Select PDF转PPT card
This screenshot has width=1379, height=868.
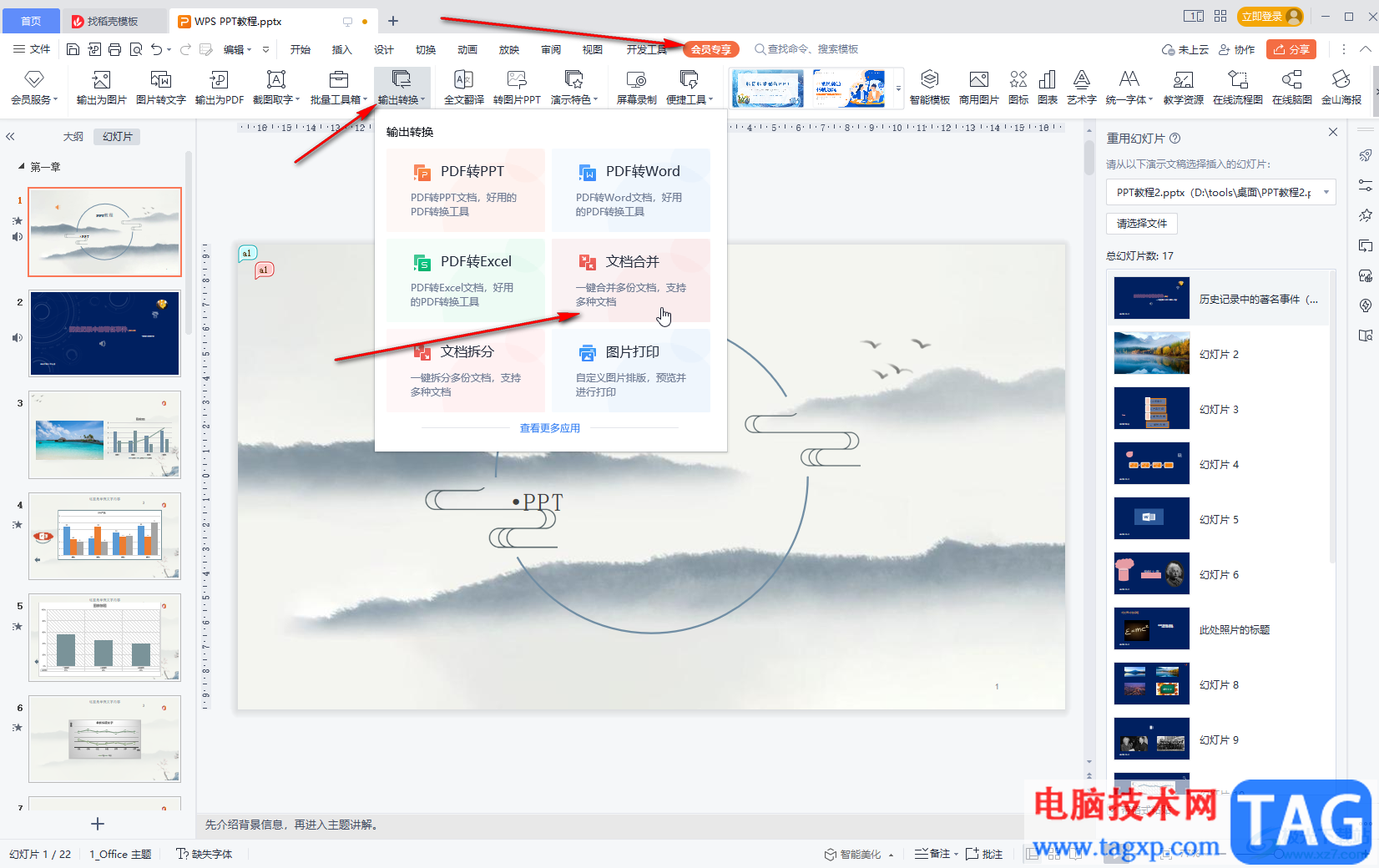[465, 190]
